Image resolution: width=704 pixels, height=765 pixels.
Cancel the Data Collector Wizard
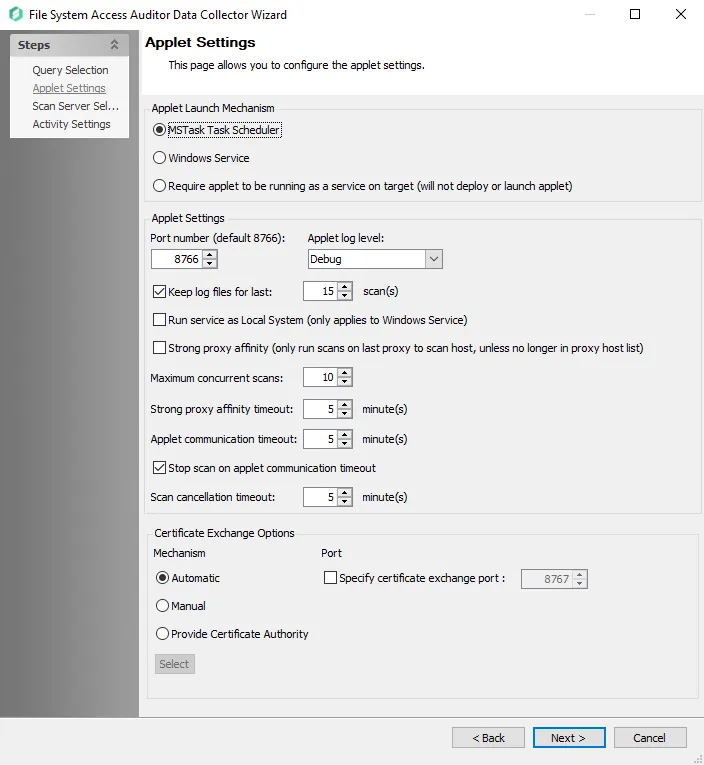(x=650, y=738)
